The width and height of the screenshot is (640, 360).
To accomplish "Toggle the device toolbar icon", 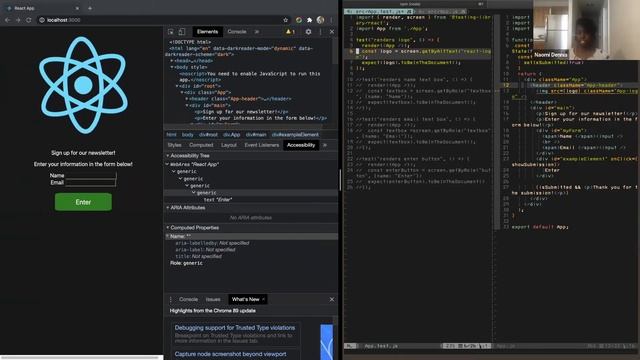I will tap(182, 31).
